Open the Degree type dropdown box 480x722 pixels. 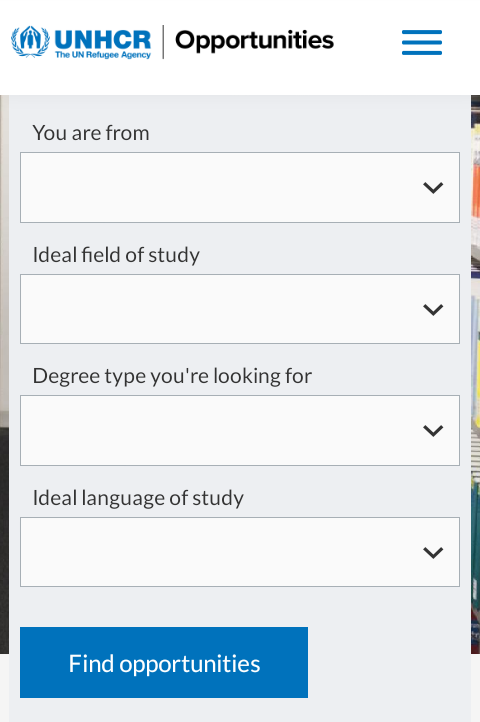point(240,431)
